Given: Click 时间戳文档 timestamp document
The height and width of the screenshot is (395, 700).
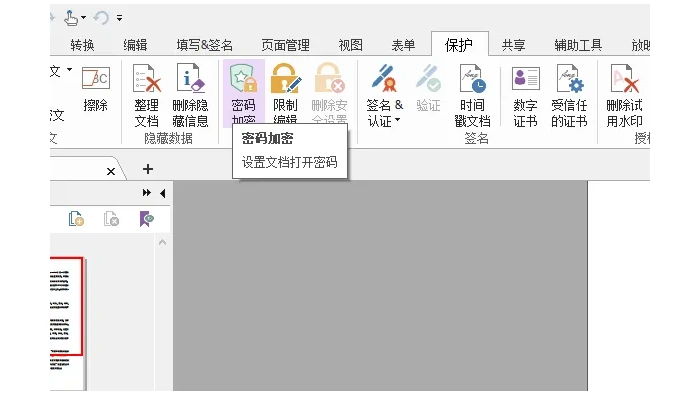Looking at the screenshot, I should tap(472, 96).
